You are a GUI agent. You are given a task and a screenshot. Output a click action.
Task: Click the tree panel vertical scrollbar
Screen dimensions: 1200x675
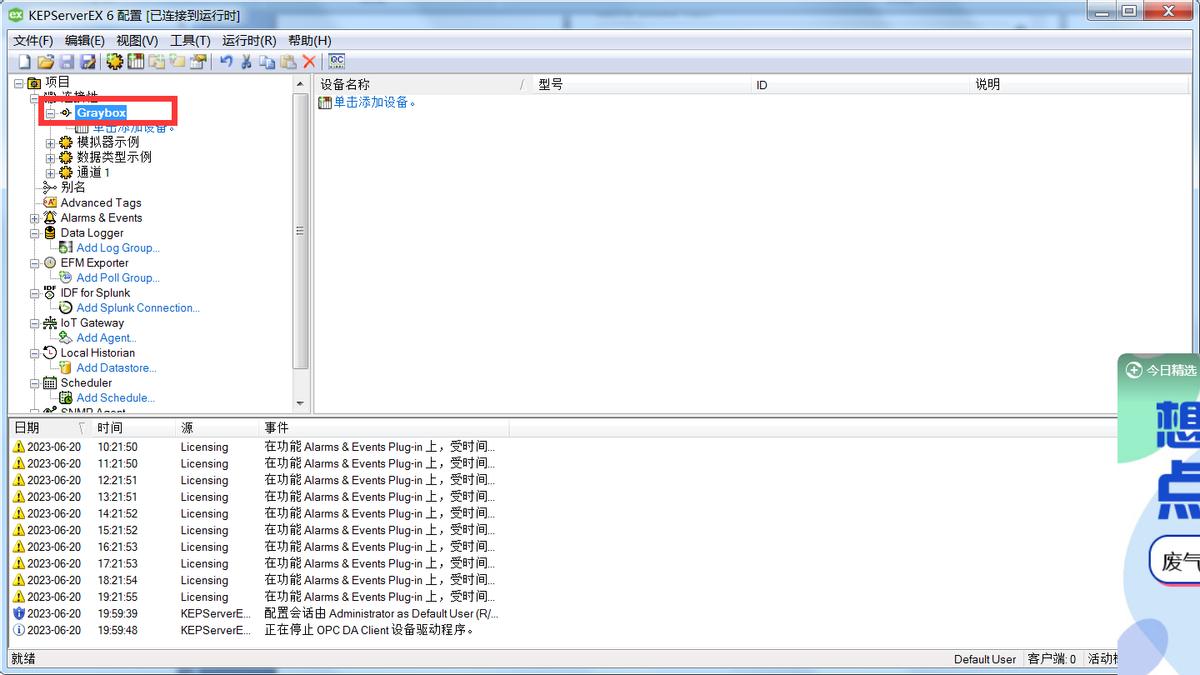pos(299,230)
